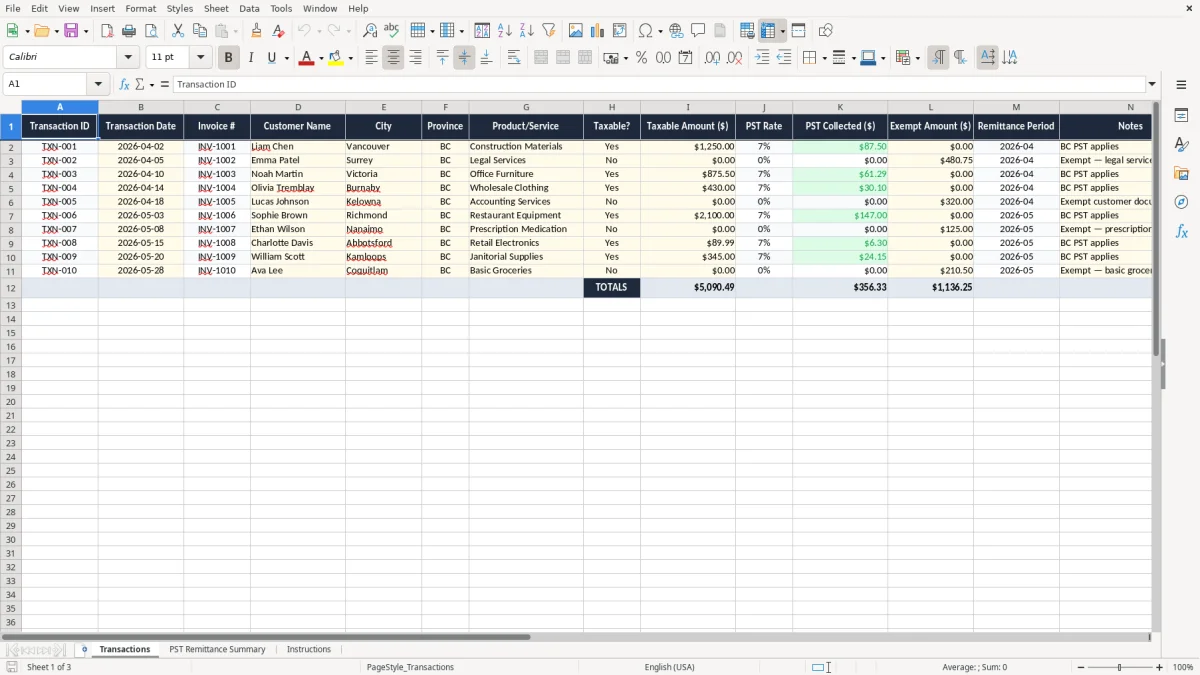Toggle Italic formatting
The image size is (1200, 675).
coord(250,58)
